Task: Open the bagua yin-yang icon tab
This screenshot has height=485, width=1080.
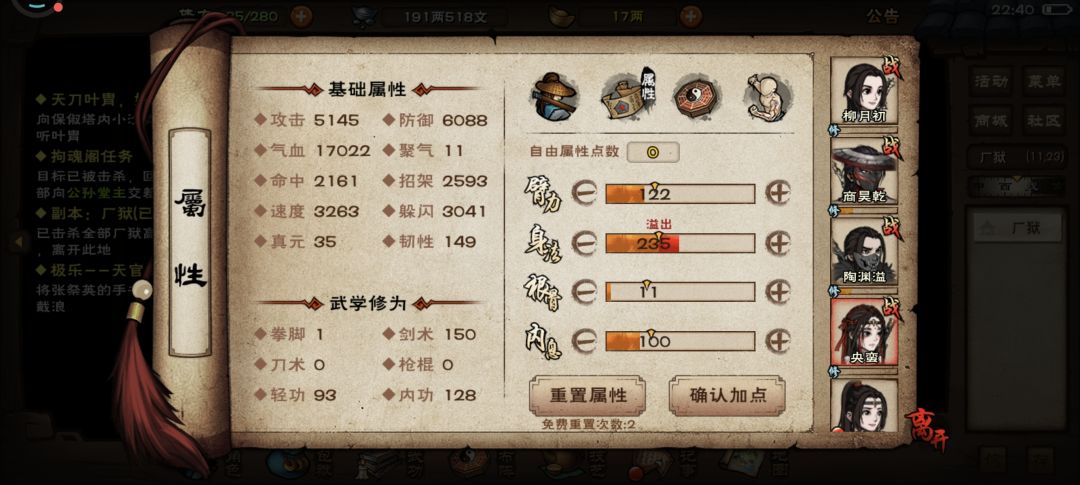Action: coord(697,96)
